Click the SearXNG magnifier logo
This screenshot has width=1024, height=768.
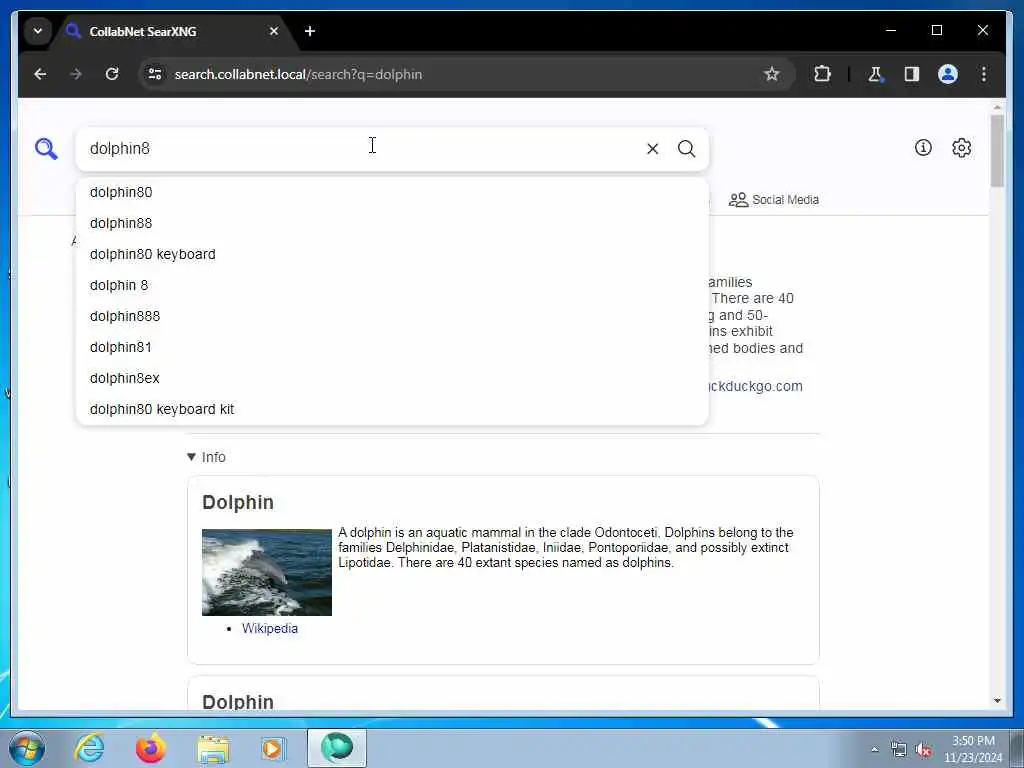[46, 149]
